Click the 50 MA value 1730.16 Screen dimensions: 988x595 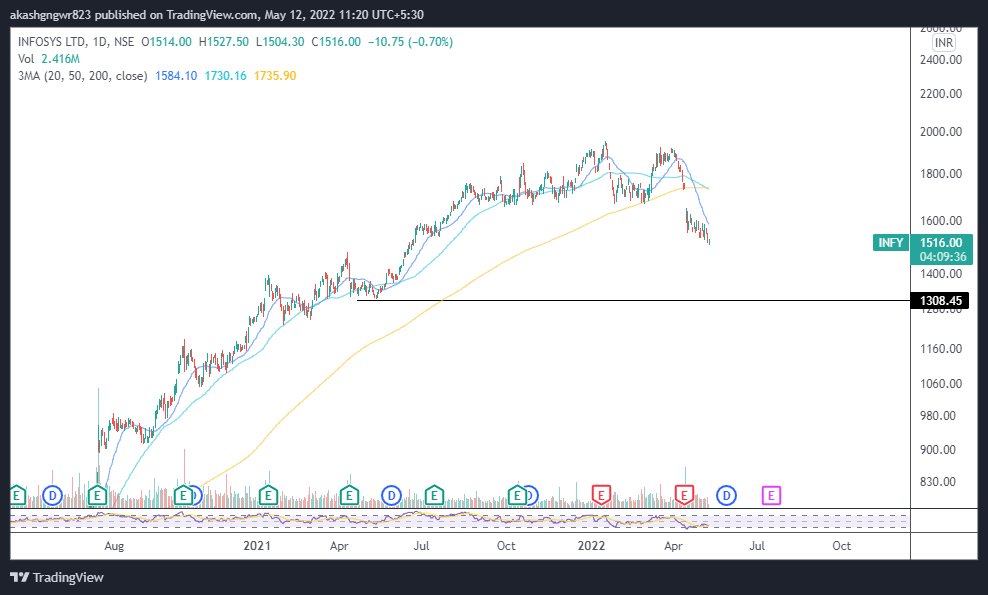[226, 76]
